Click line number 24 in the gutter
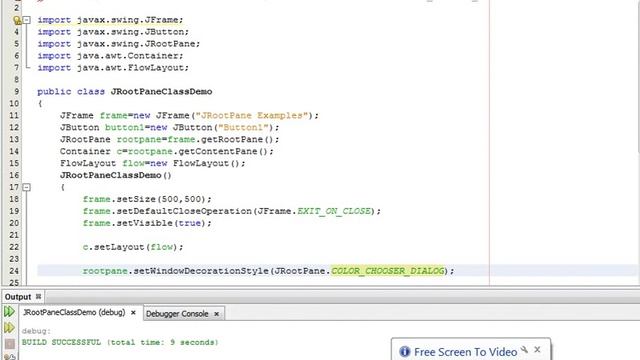The image size is (640, 360). coord(14,271)
